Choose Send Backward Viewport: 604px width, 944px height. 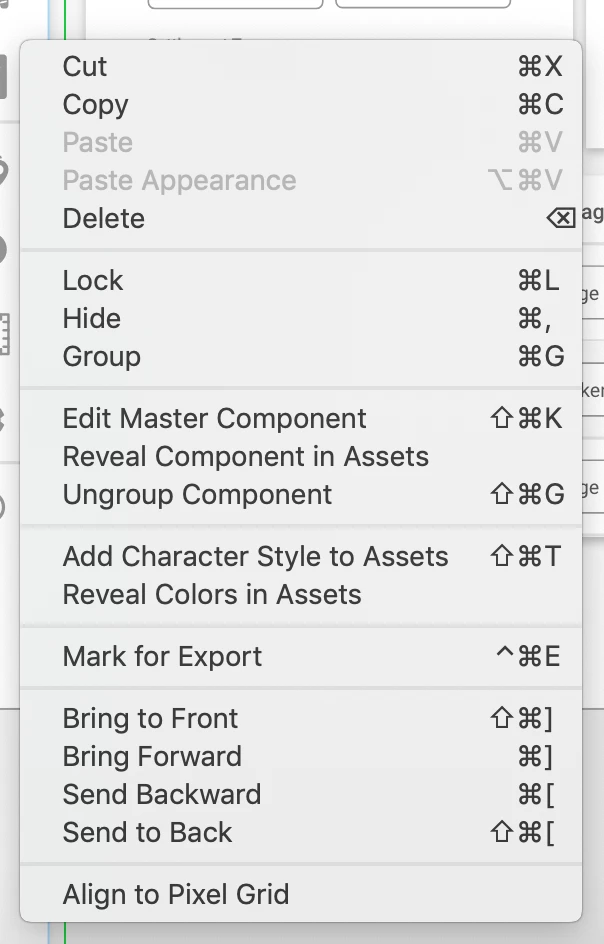point(161,795)
